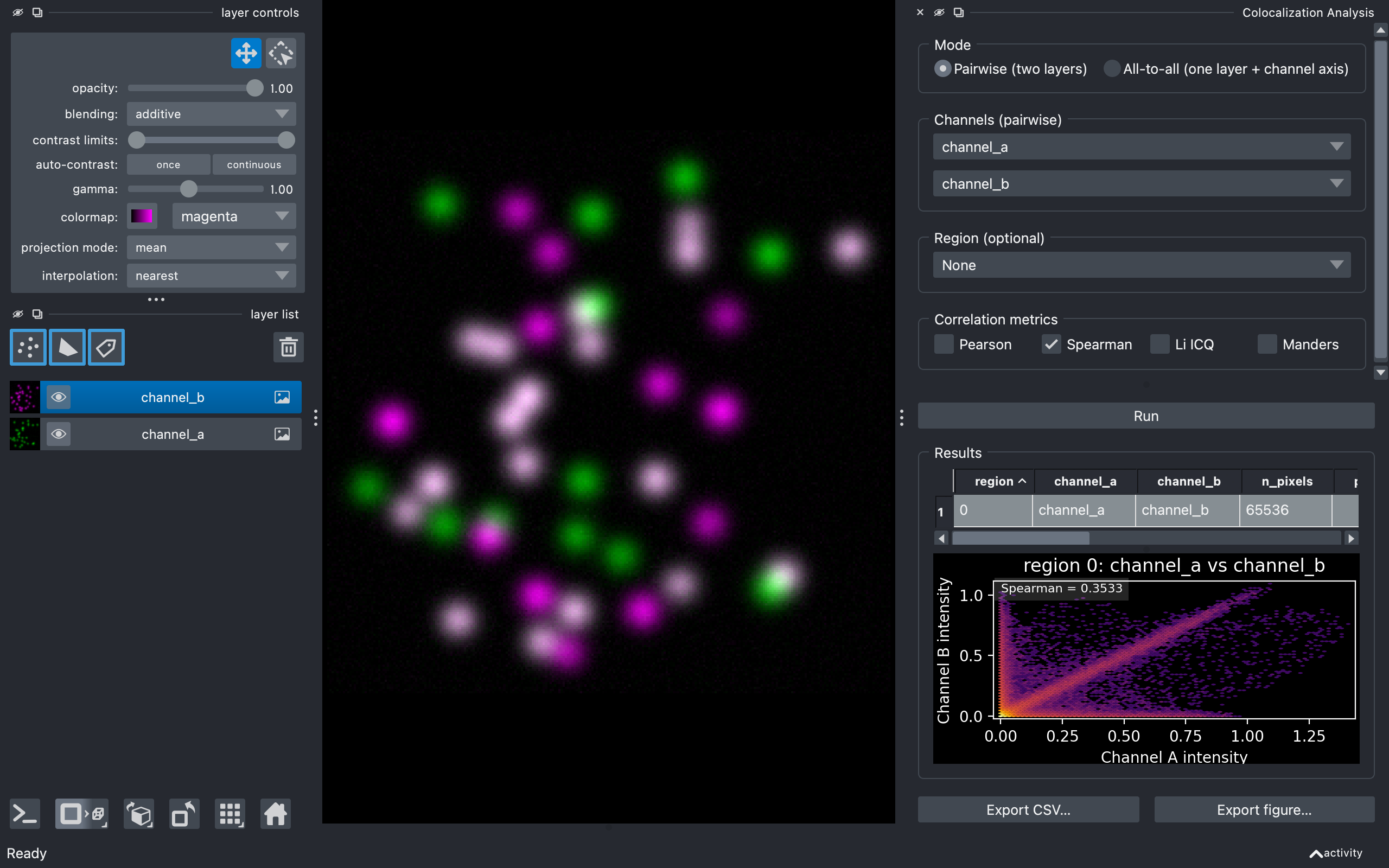Select the transform mode icon
The height and width of the screenshot is (868, 1389).
(281, 53)
